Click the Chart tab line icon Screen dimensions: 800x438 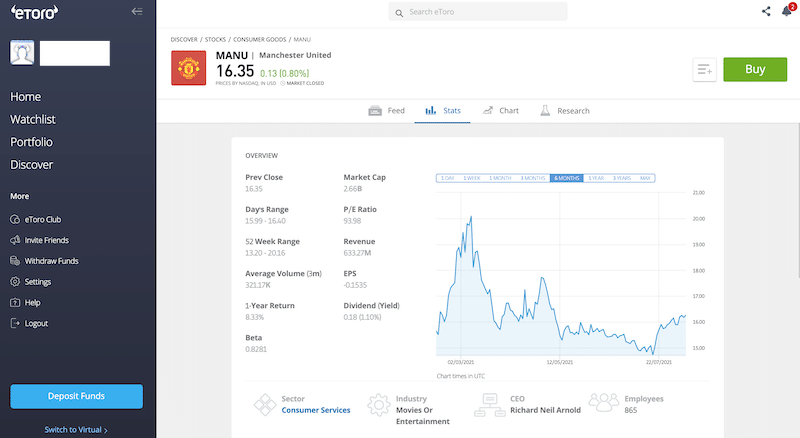click(x=488, y=110)
